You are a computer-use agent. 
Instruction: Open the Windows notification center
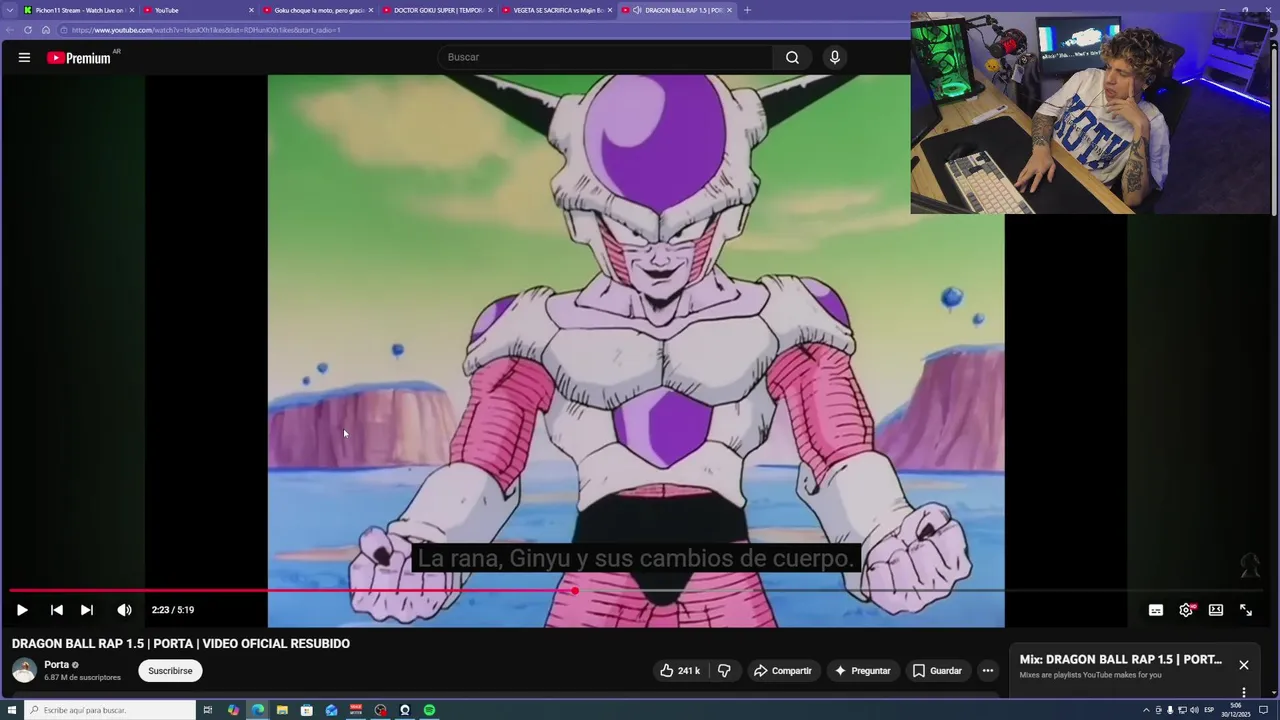1264,710
